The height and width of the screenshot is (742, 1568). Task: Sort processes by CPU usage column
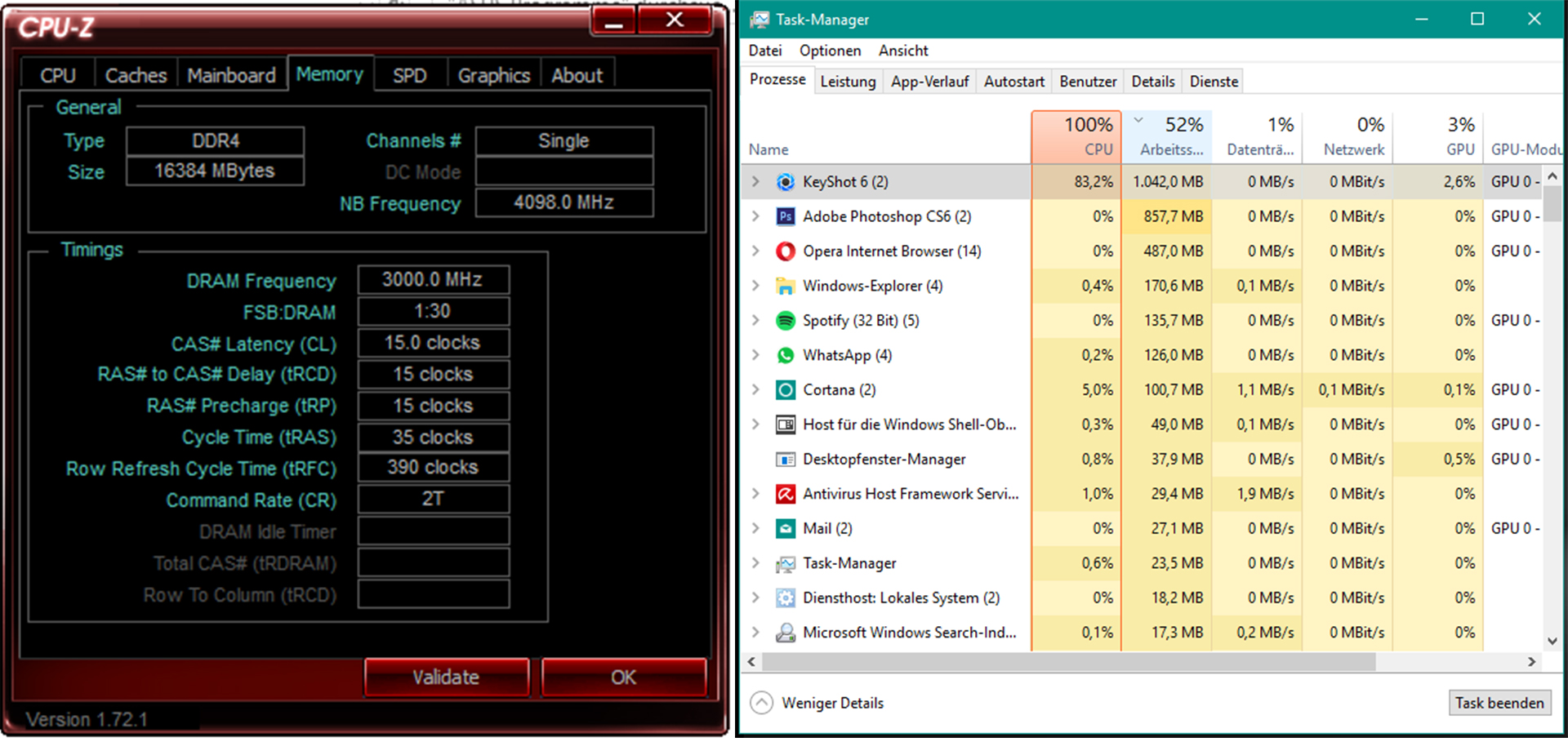(x=1076, y=136)
